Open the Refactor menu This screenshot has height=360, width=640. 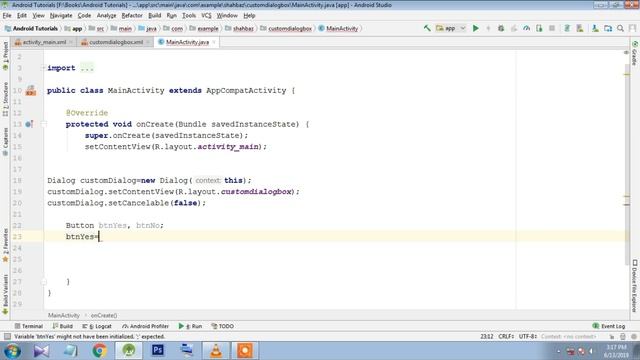(x=132, y=16)
